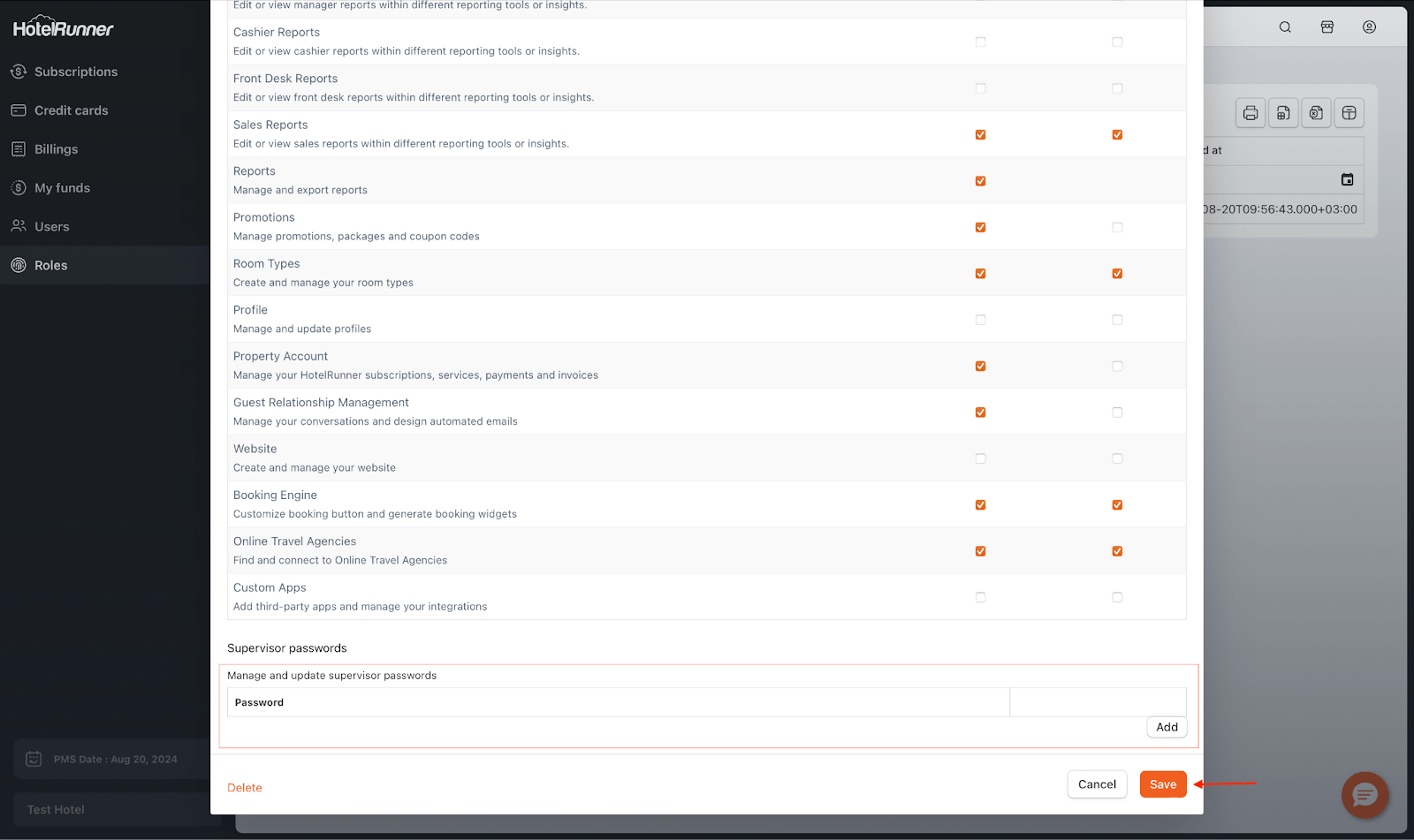Open the table columns layout icon
Viewport: 1414px width, 840px height.
pyautogui.click(x=1349, y=113)
